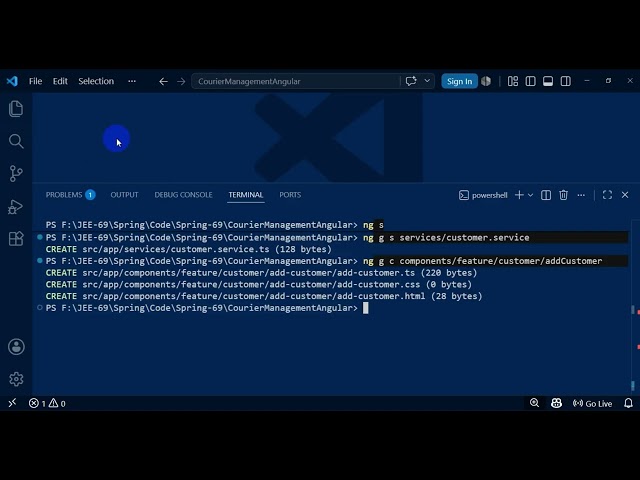Click the add-customer.html (28 bytes) line
This screenshot has height=480, width=640.
point(264,296)
